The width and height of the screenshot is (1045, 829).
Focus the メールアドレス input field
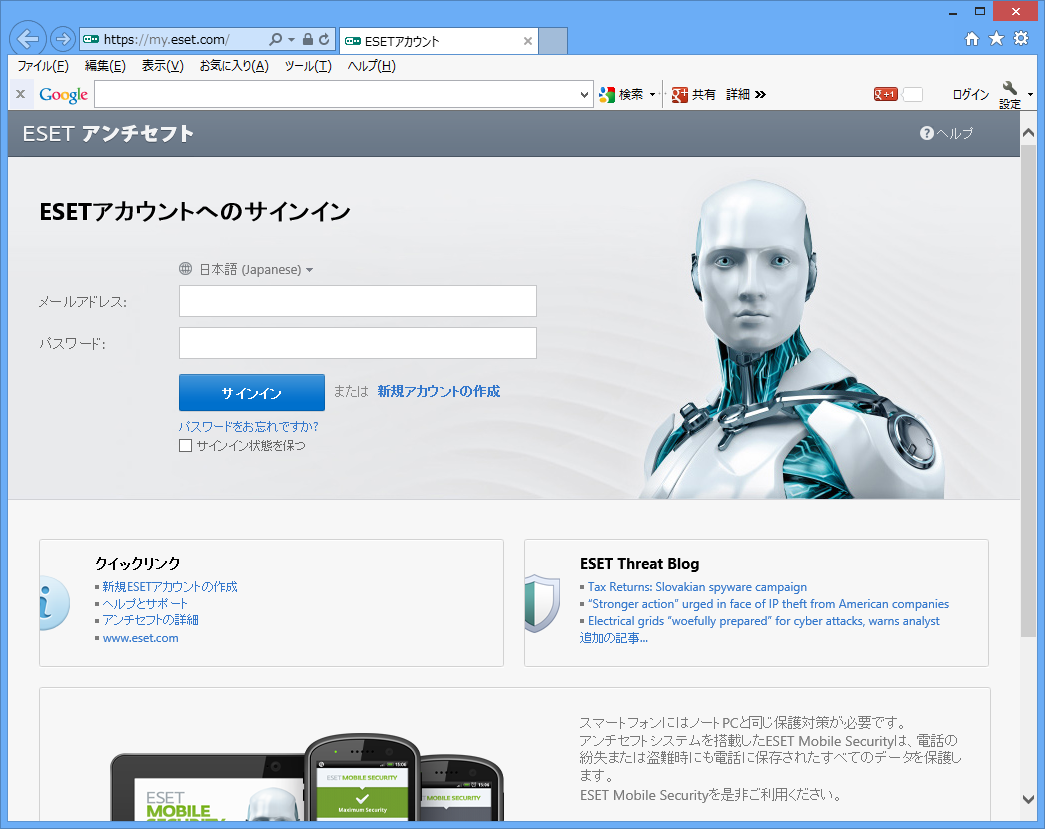pos(358,301)
